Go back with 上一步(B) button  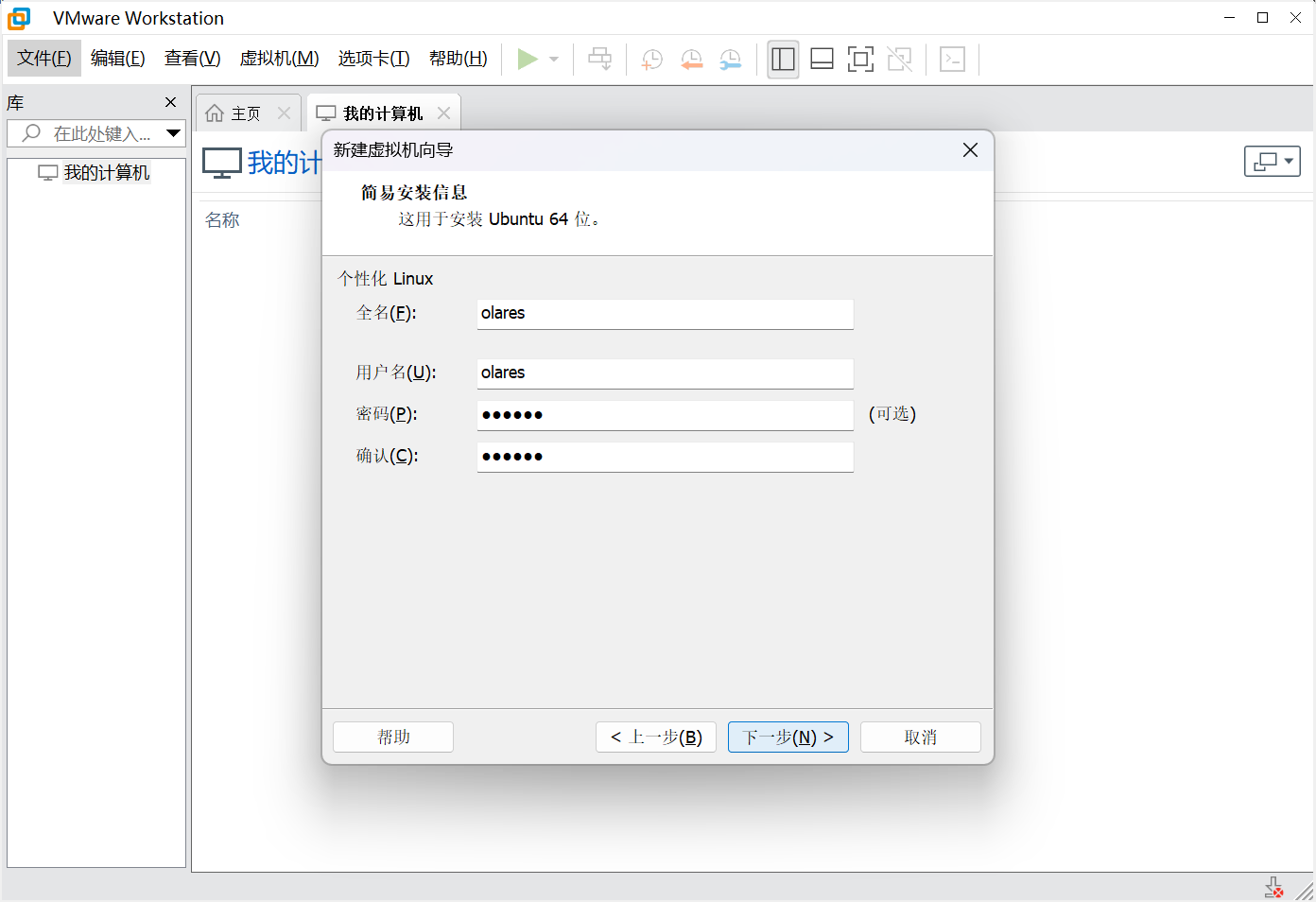pos(656,737)
